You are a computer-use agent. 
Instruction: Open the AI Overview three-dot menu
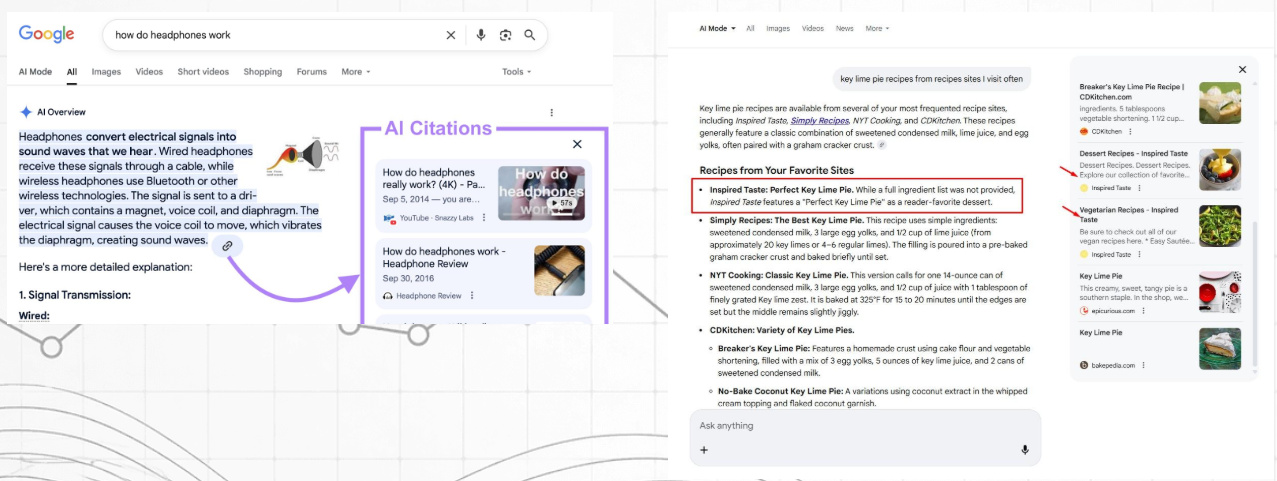[x=551, y=112]
